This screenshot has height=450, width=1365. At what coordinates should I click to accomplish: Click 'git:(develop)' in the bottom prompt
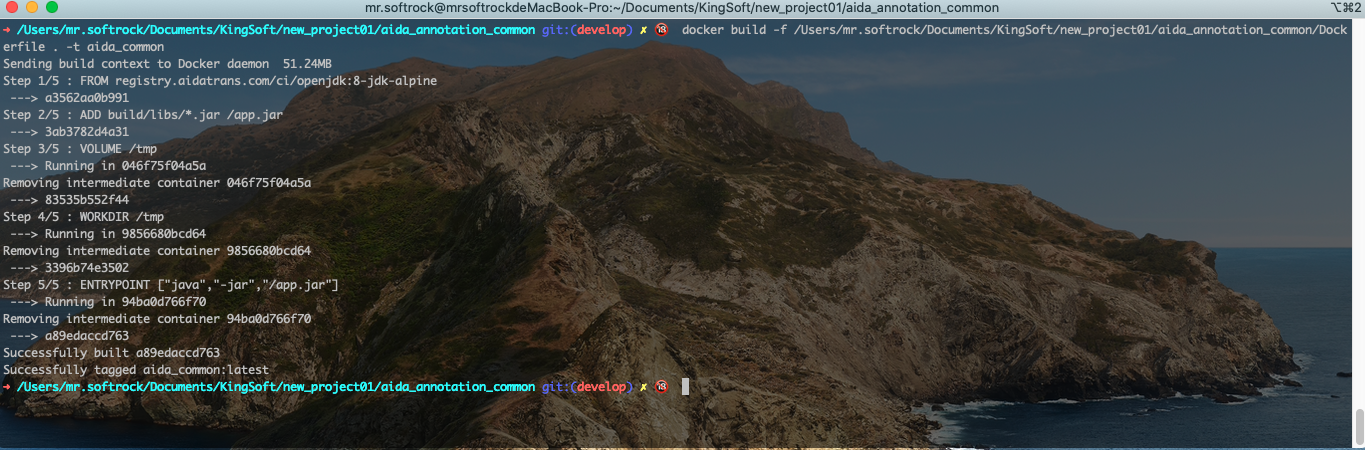[x=587, y=386]
